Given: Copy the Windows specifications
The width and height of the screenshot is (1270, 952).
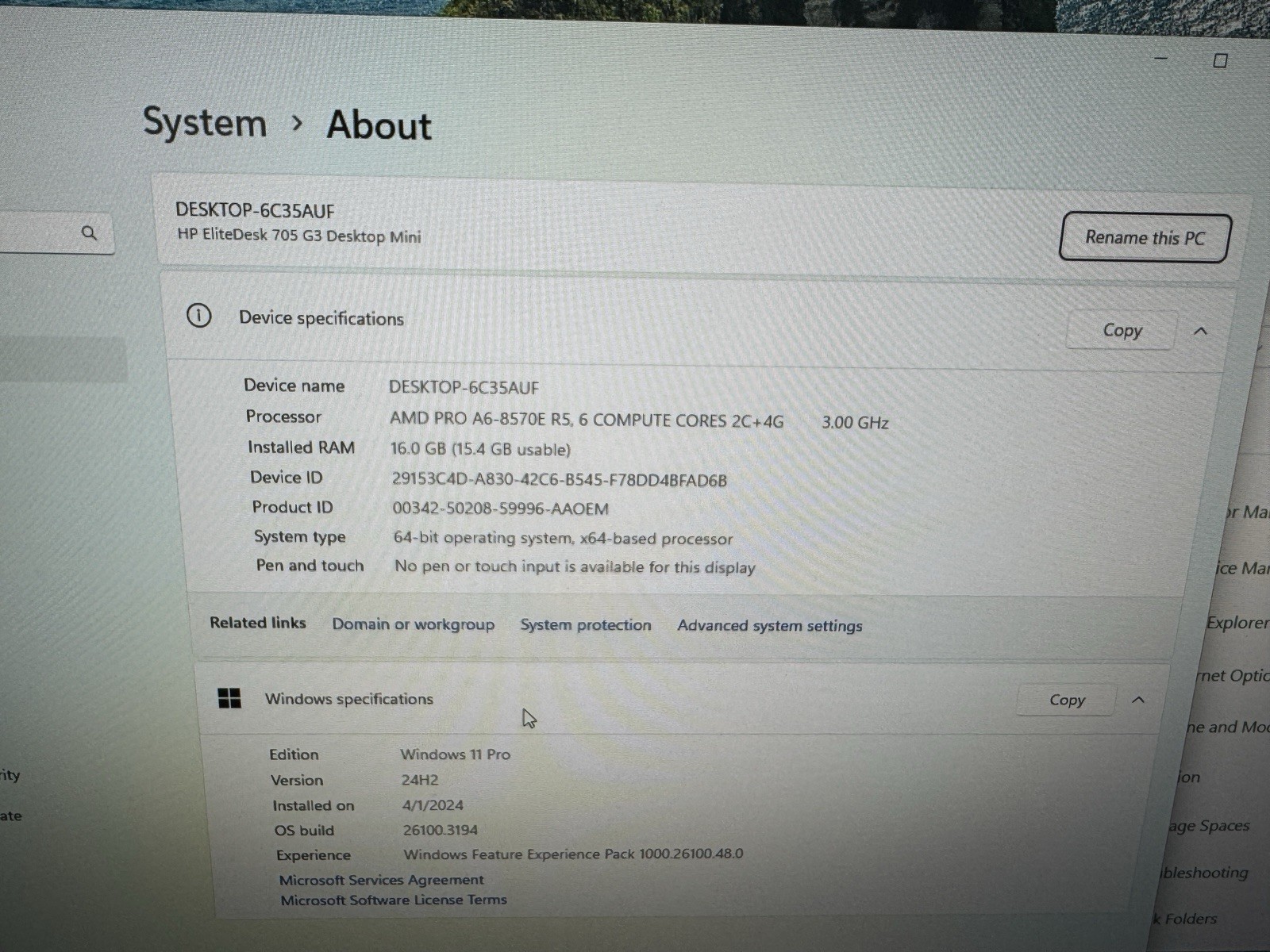Looking at the screenshot, I should pos(1067,700).
